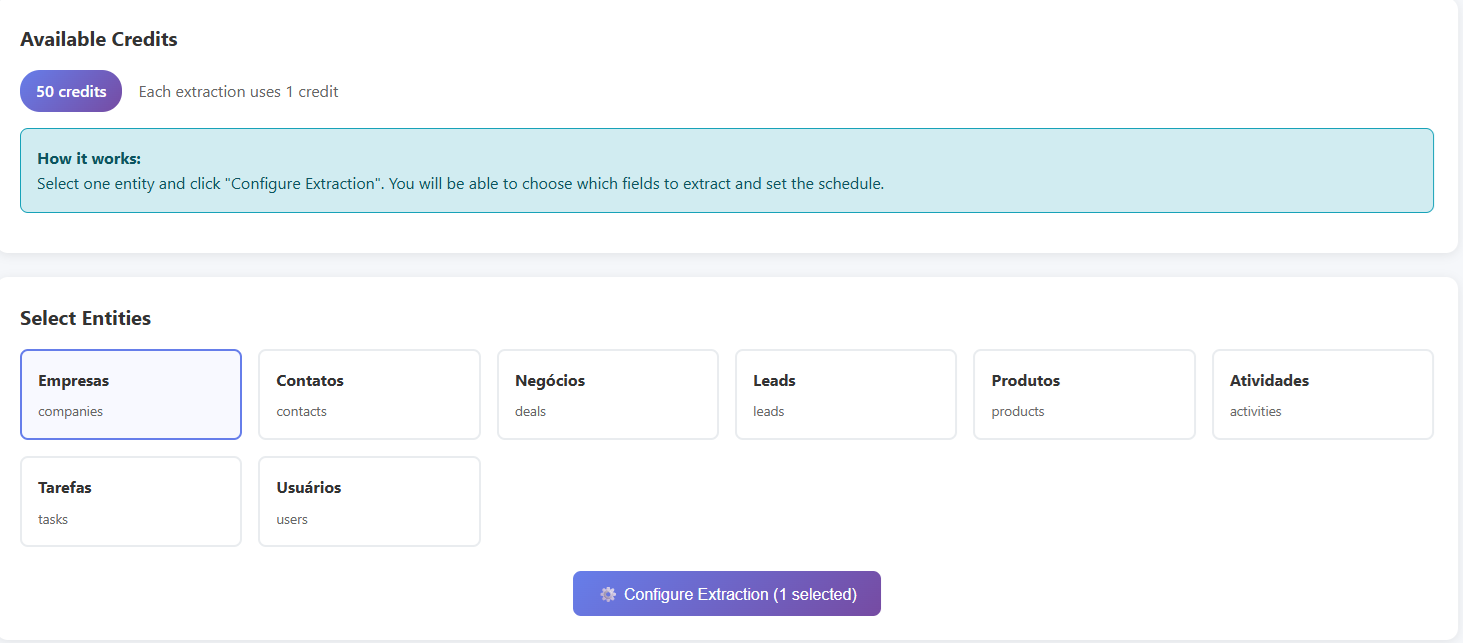This screenshot has width=1463, height=643.
Task: Click the 50 credits badge
Action: (x=71, y=91)
